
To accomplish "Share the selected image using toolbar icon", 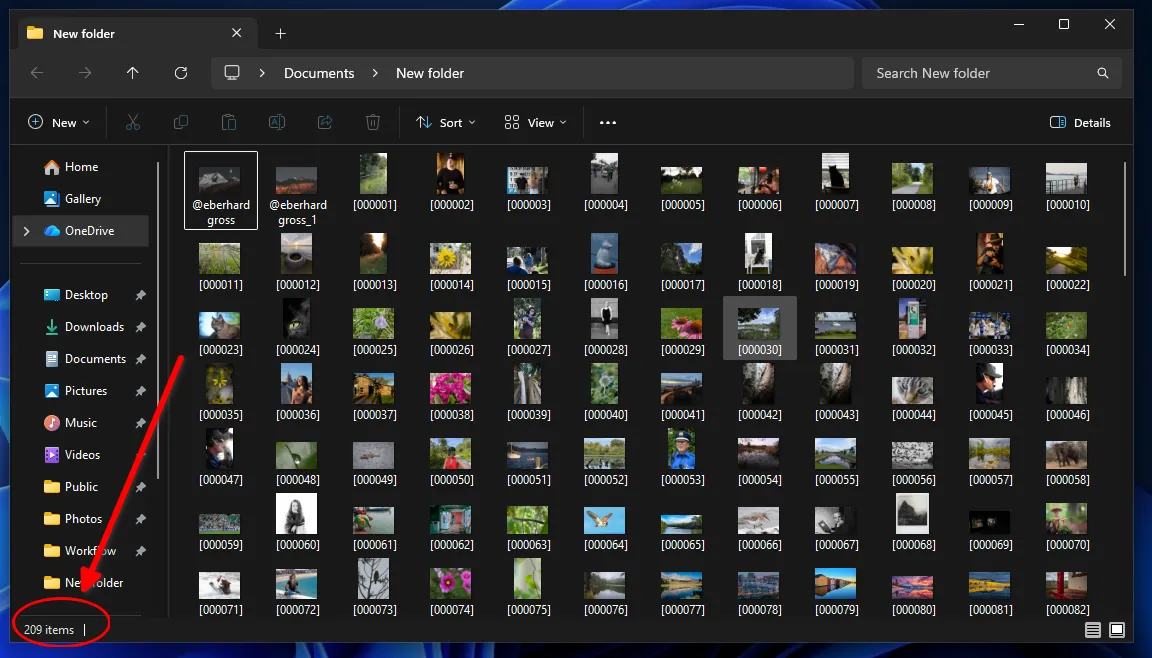I will click(x=324, y=122).
